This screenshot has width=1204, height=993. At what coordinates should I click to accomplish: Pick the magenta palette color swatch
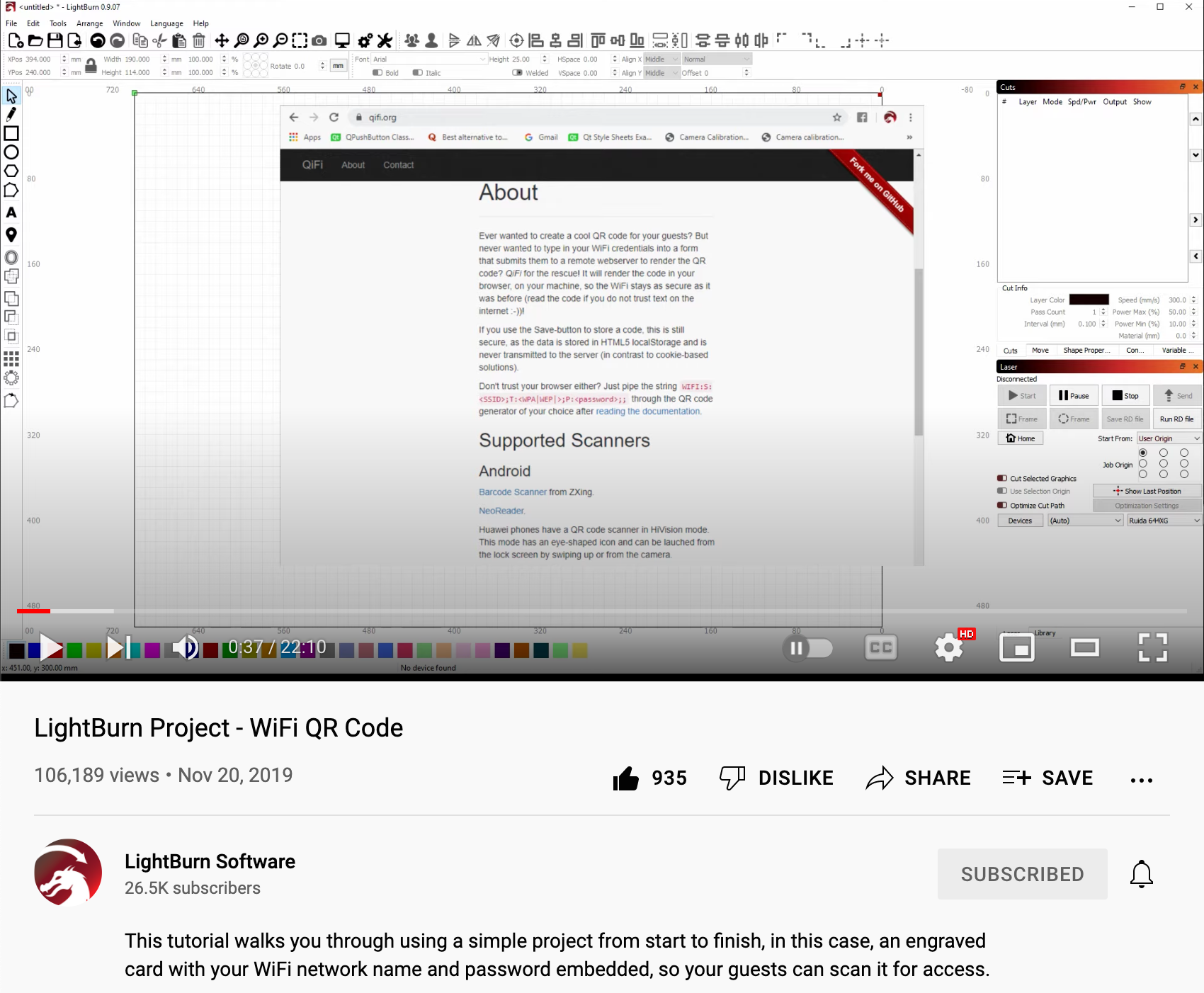(152, 650)
